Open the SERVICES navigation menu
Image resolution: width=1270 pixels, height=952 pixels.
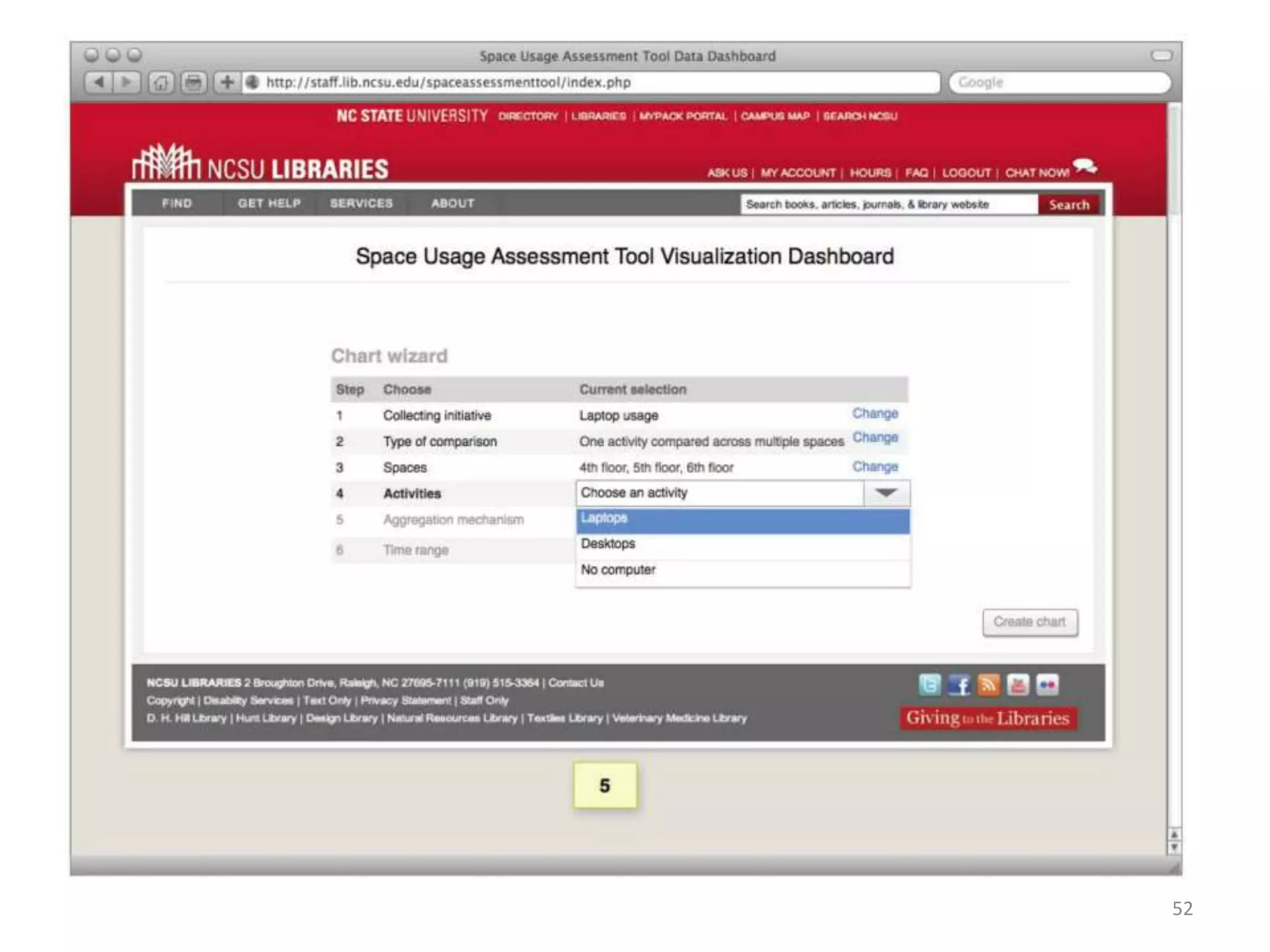pyautogui.click(x=361, y=203)
